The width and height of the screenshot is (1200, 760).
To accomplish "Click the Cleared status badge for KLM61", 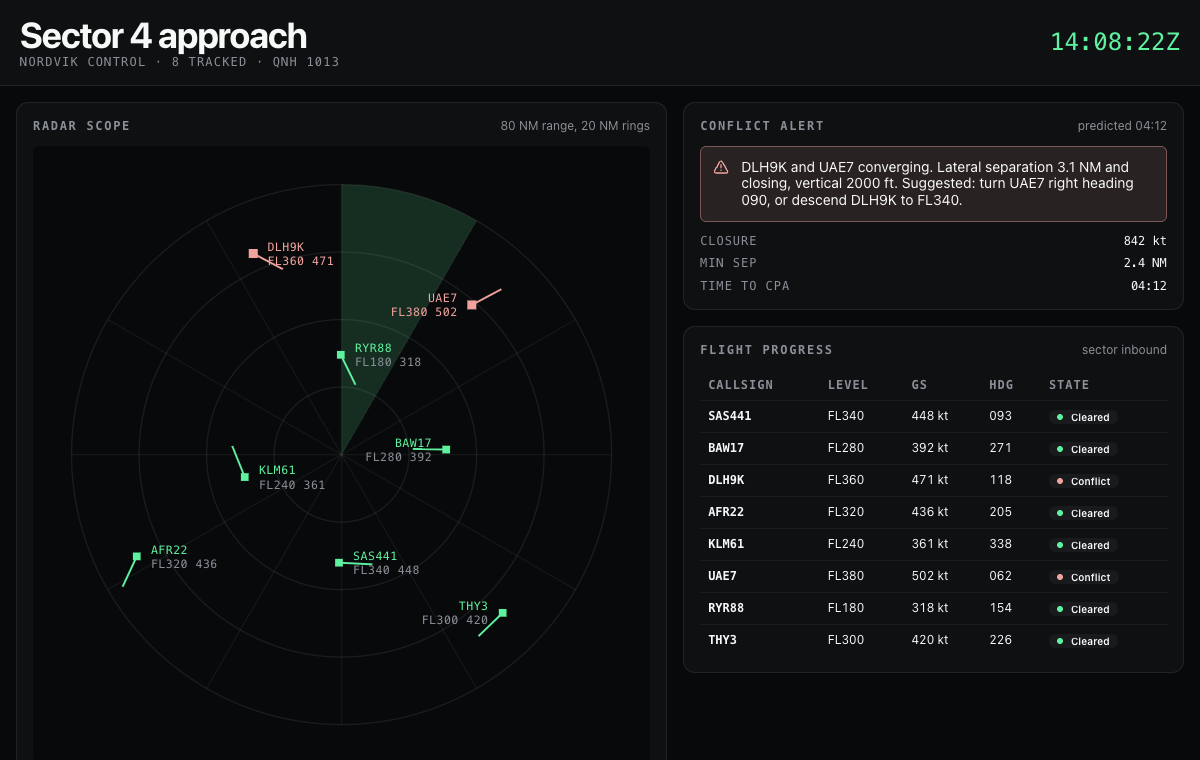I will pos(1083,545).
